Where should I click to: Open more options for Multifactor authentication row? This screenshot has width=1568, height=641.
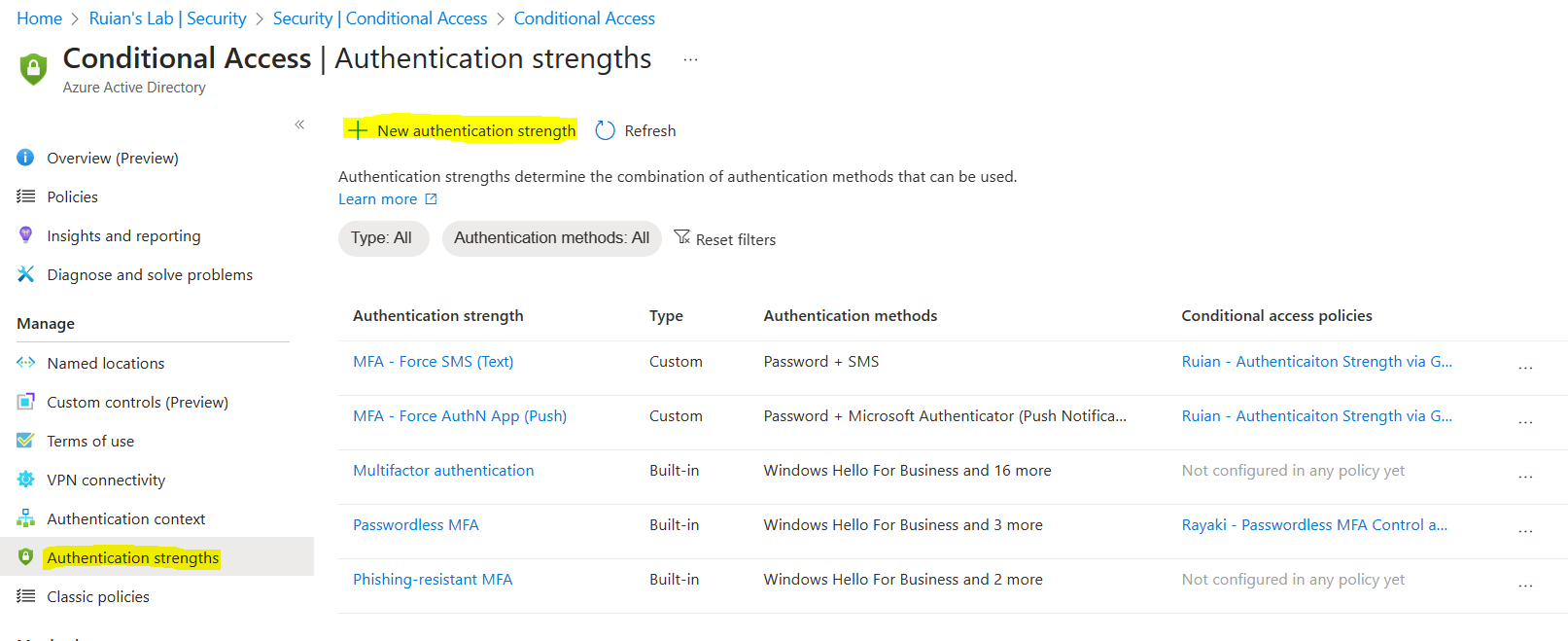[x=1525, y=477]
